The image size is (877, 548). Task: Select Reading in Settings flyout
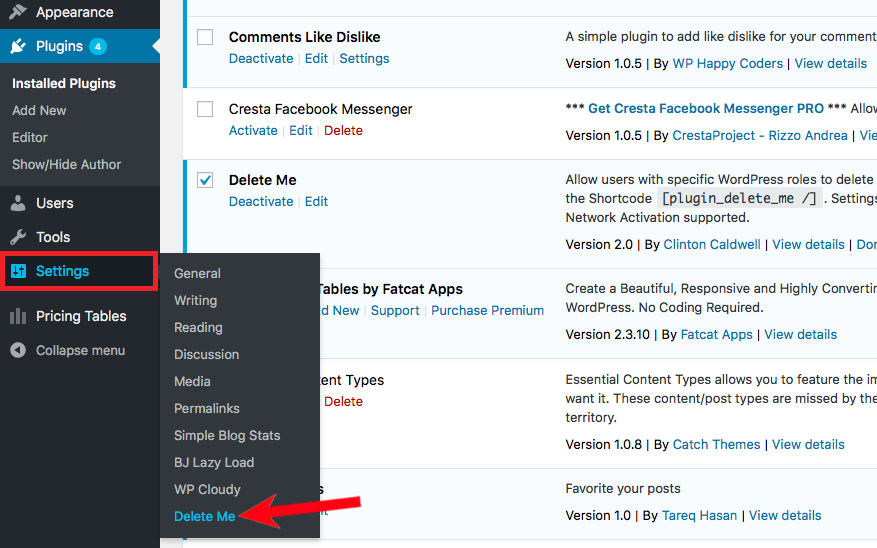(198, 327)
